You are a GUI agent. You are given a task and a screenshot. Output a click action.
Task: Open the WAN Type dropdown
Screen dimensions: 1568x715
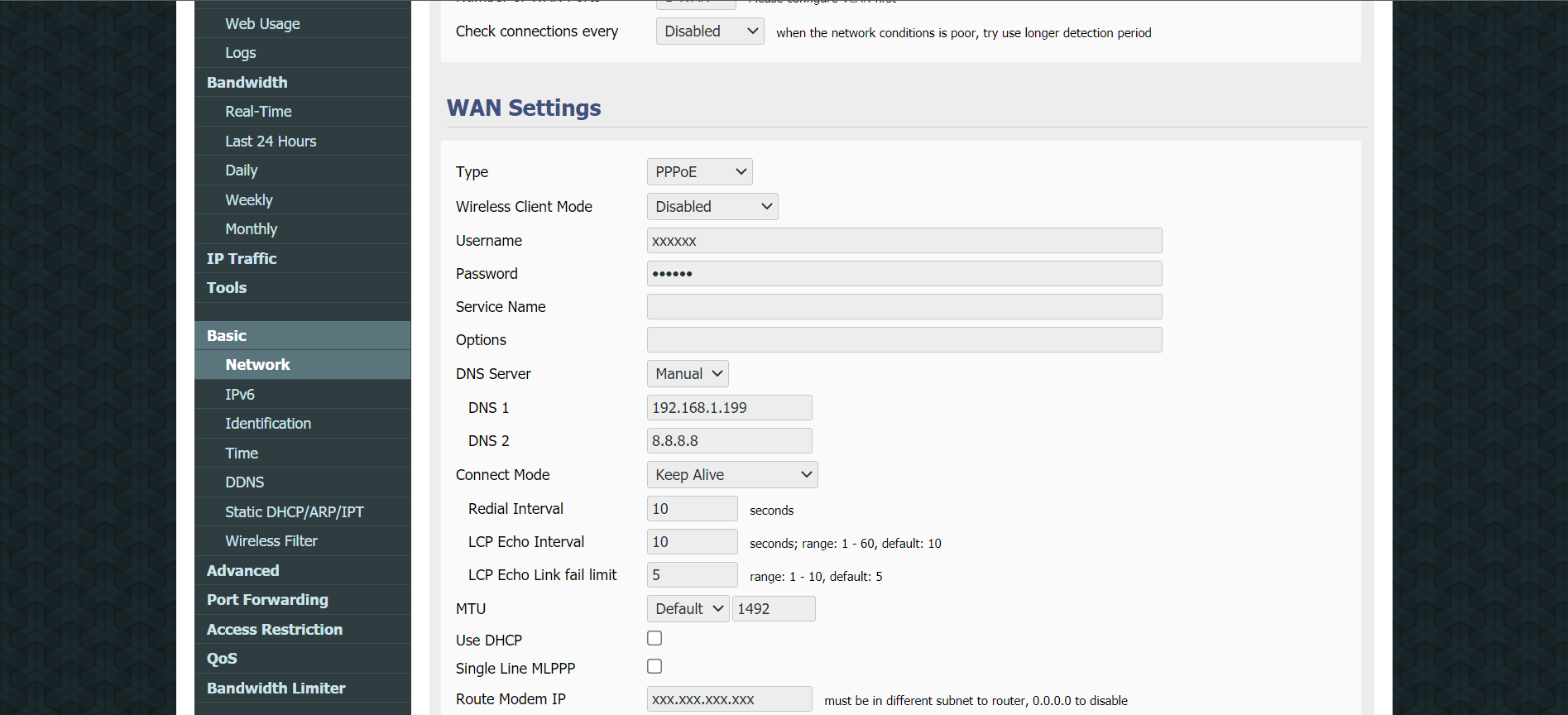click(x=699, y=172)
